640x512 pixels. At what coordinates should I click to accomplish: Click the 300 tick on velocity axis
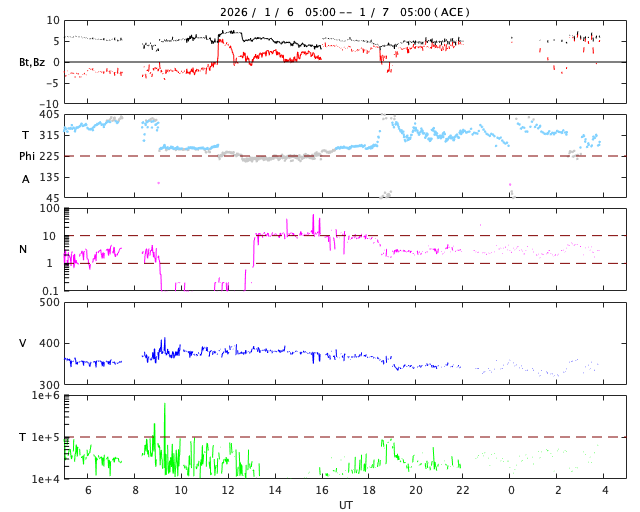tap(49, 384)
